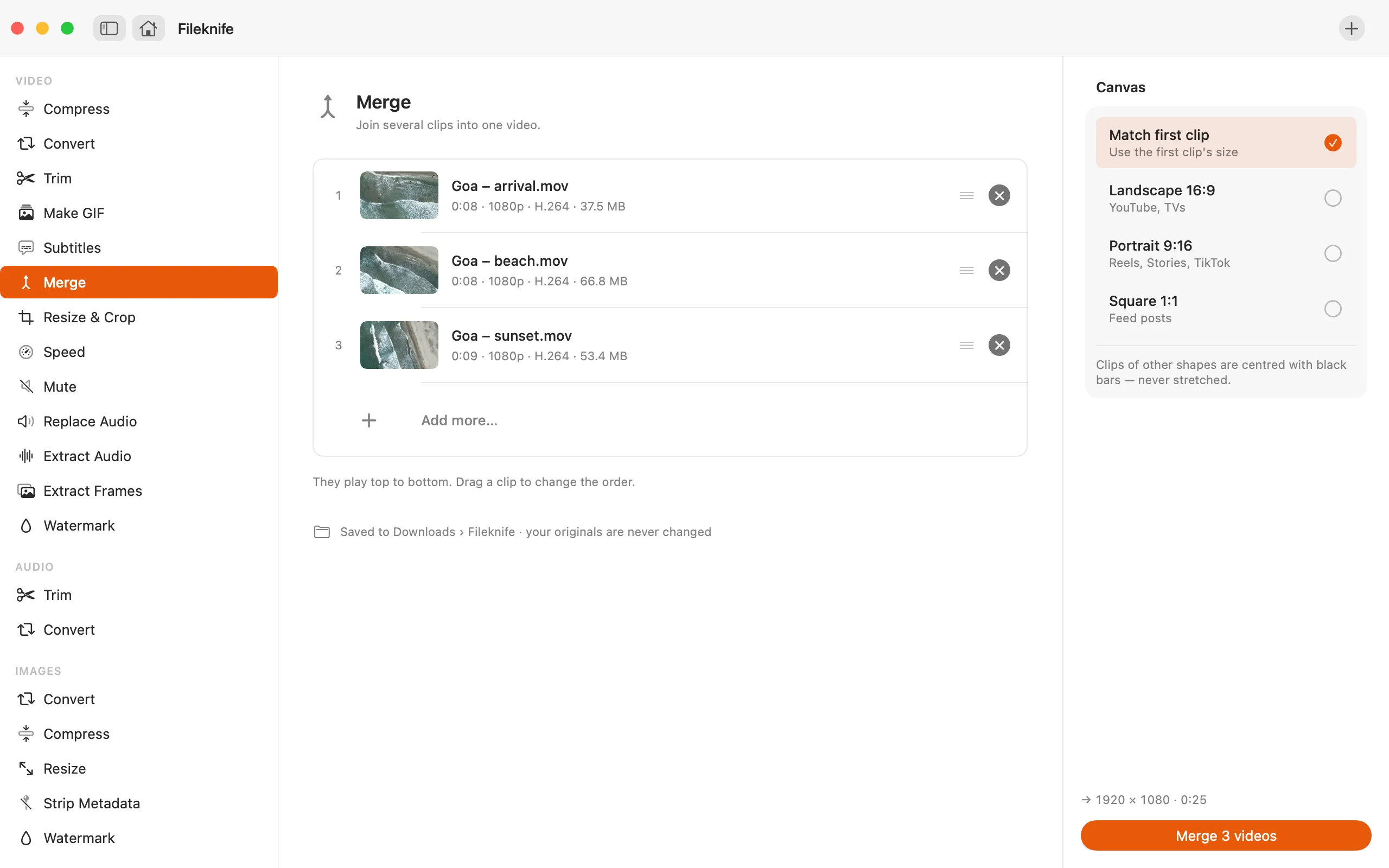Open the Speed tool
This screenshot has height=868, width=1389.
pos(139,352)
